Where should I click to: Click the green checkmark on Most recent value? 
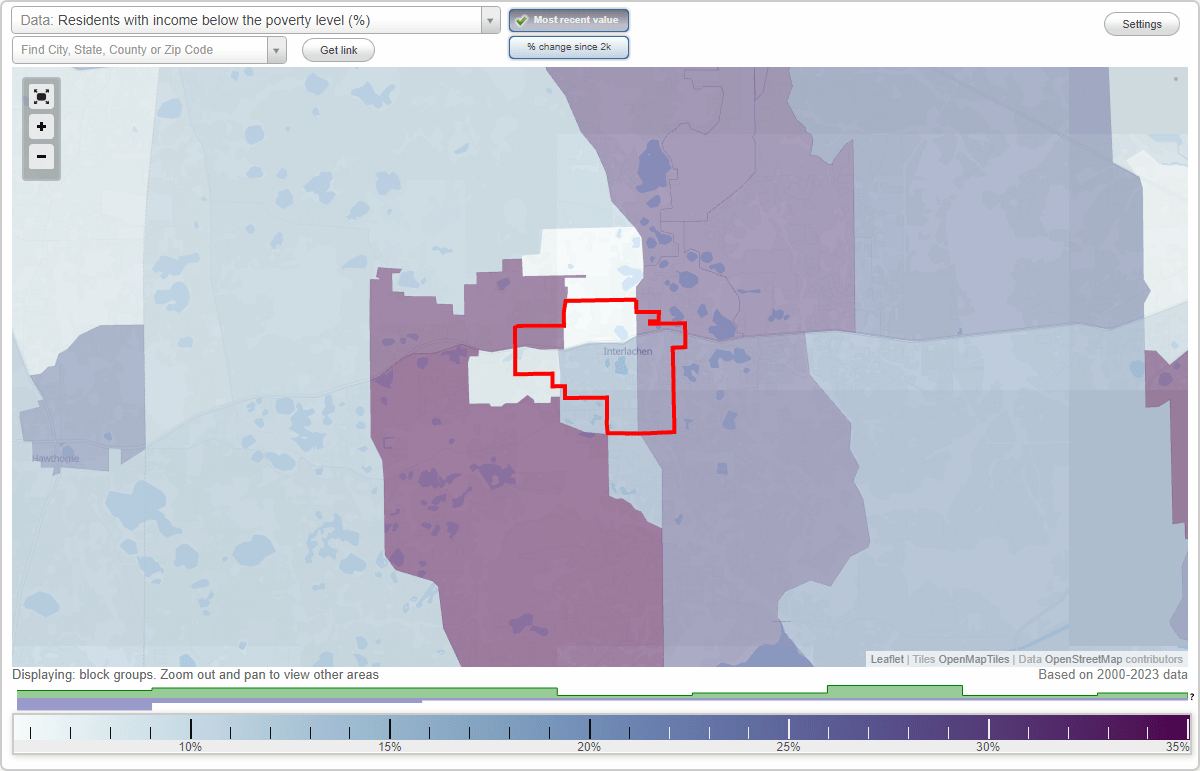pyautogui.click(x=521, y=20)
